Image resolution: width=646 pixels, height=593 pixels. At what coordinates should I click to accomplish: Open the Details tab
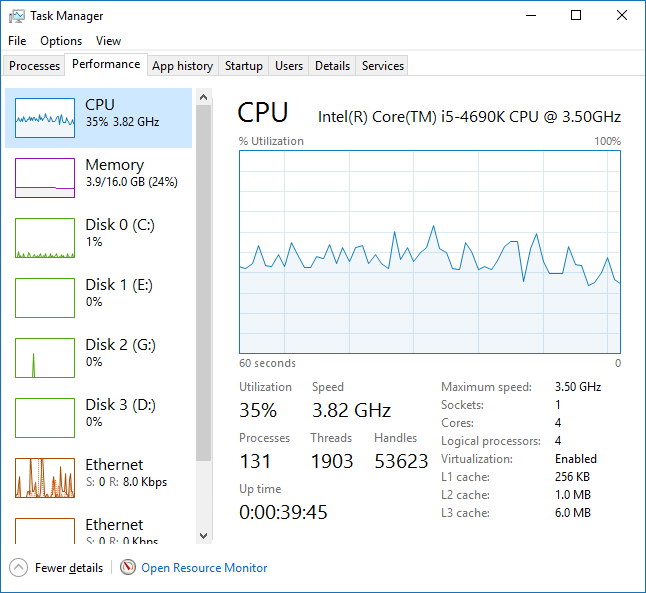click(332, 66)
